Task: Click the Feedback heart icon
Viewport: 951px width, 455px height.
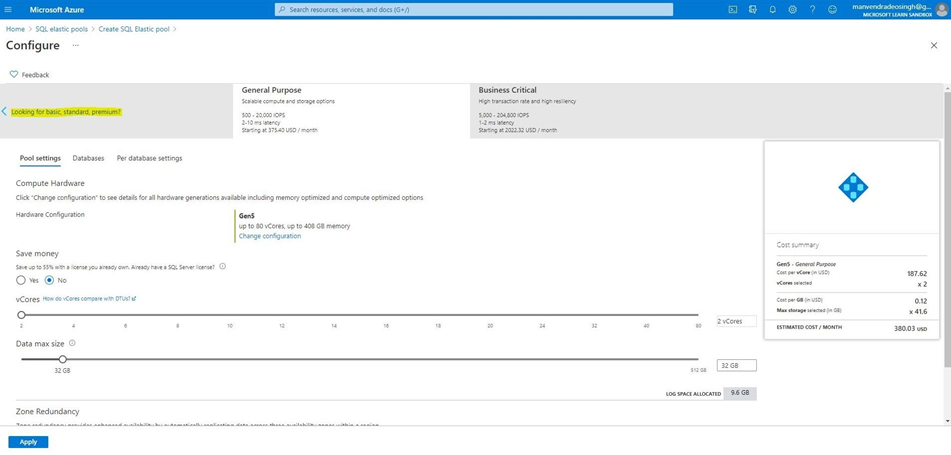Action: 14,75
